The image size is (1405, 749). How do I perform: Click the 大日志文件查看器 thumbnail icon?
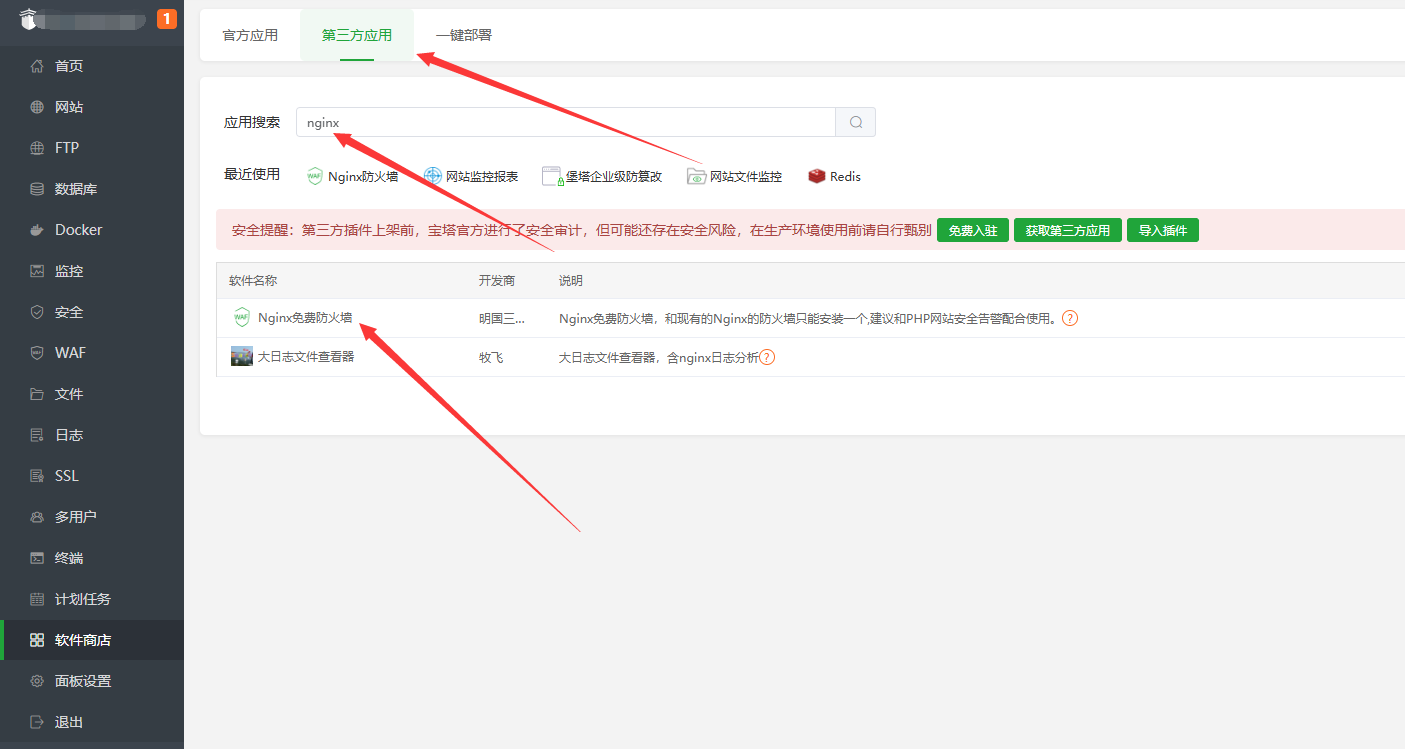242,356
